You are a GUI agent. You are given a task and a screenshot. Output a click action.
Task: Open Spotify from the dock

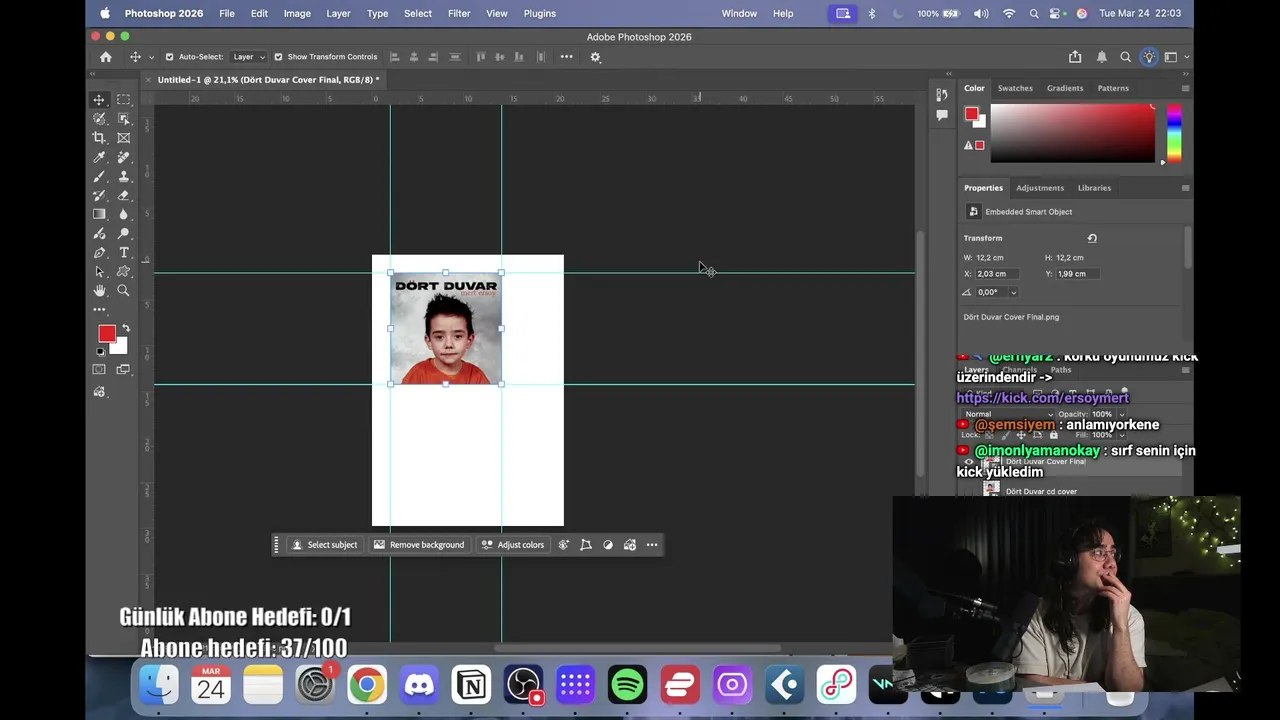tap(627, 685)
